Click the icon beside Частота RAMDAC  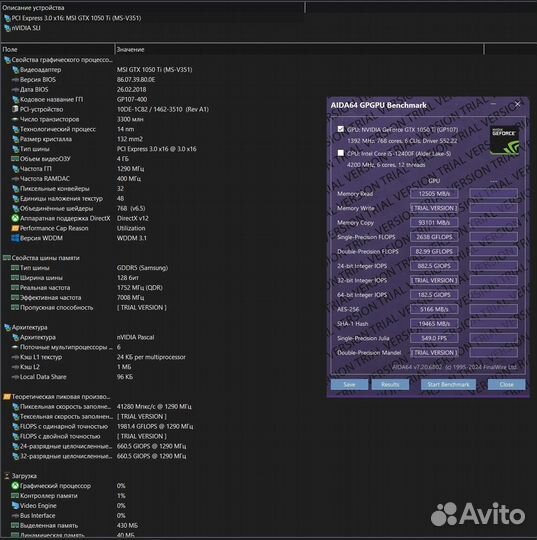(x=15, y=179)
